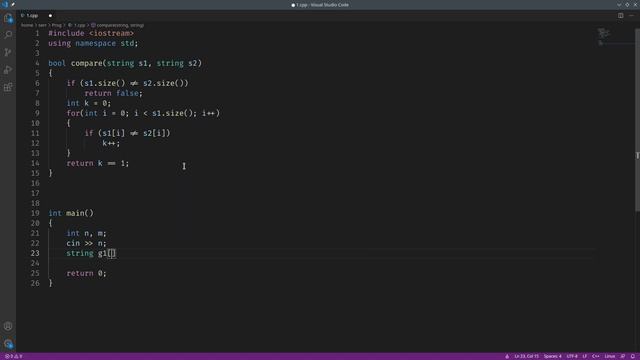Click 'k++;' statement on line 12
Screen dimensions: 640x360
(x=111, y=143)
